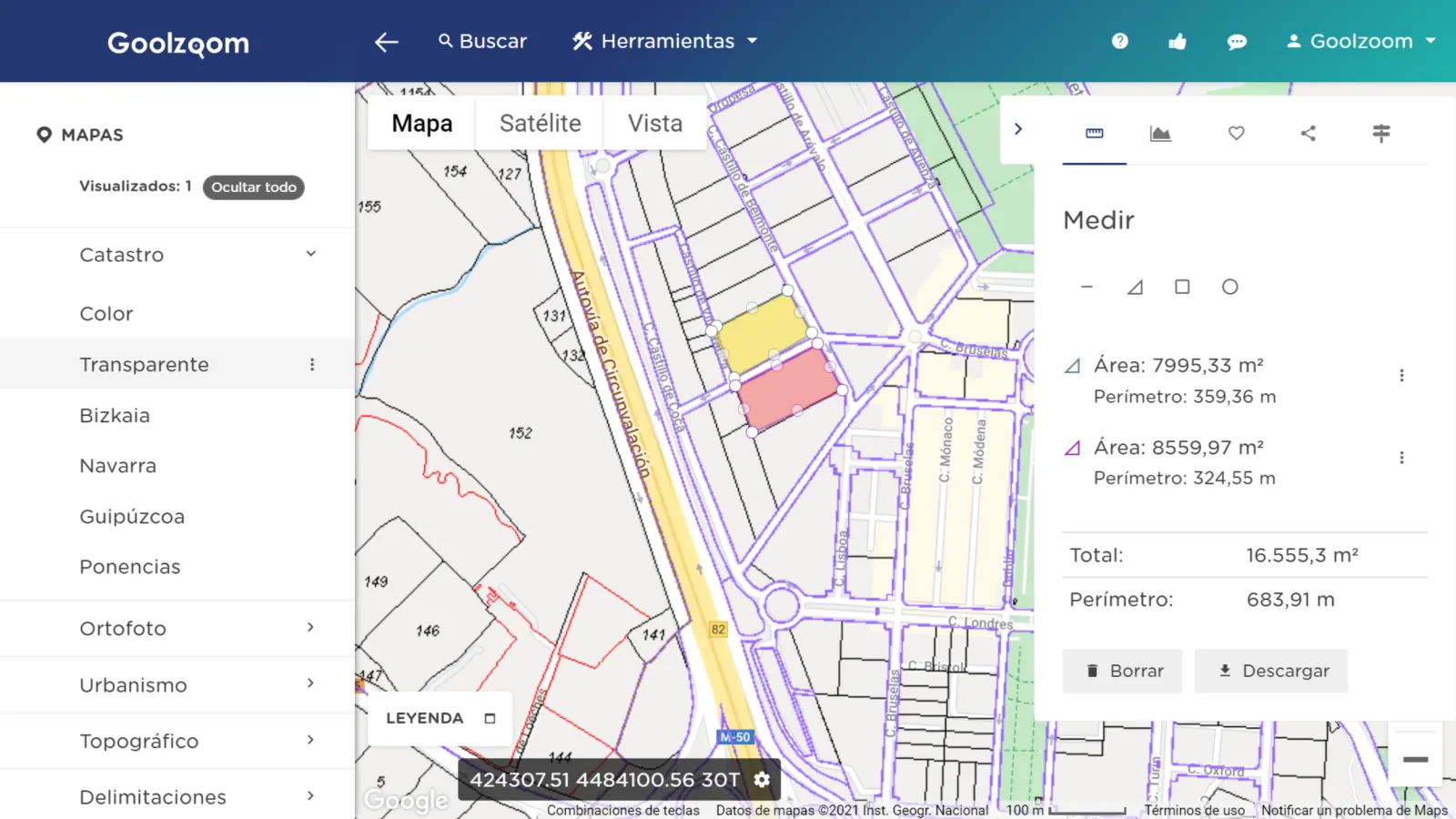Image resolution: width=1456 pixels, height=819 pixels.
Task: Open the signpost directions tab
Action: point(1381,134)
